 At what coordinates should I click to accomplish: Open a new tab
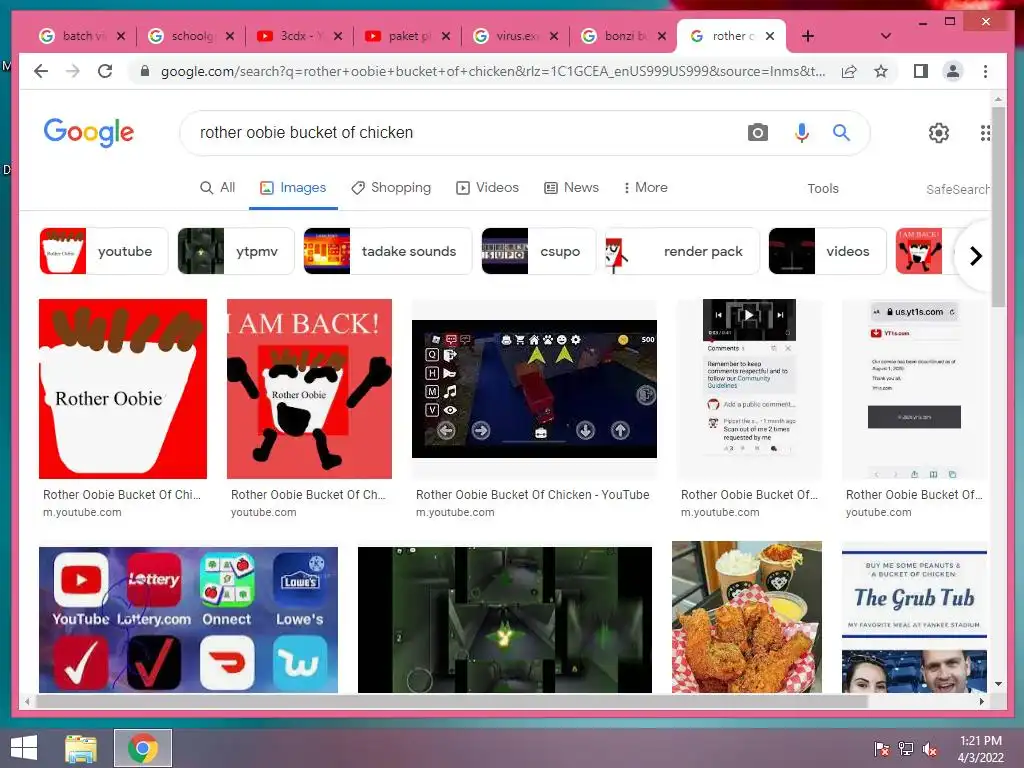coord(808,36)
